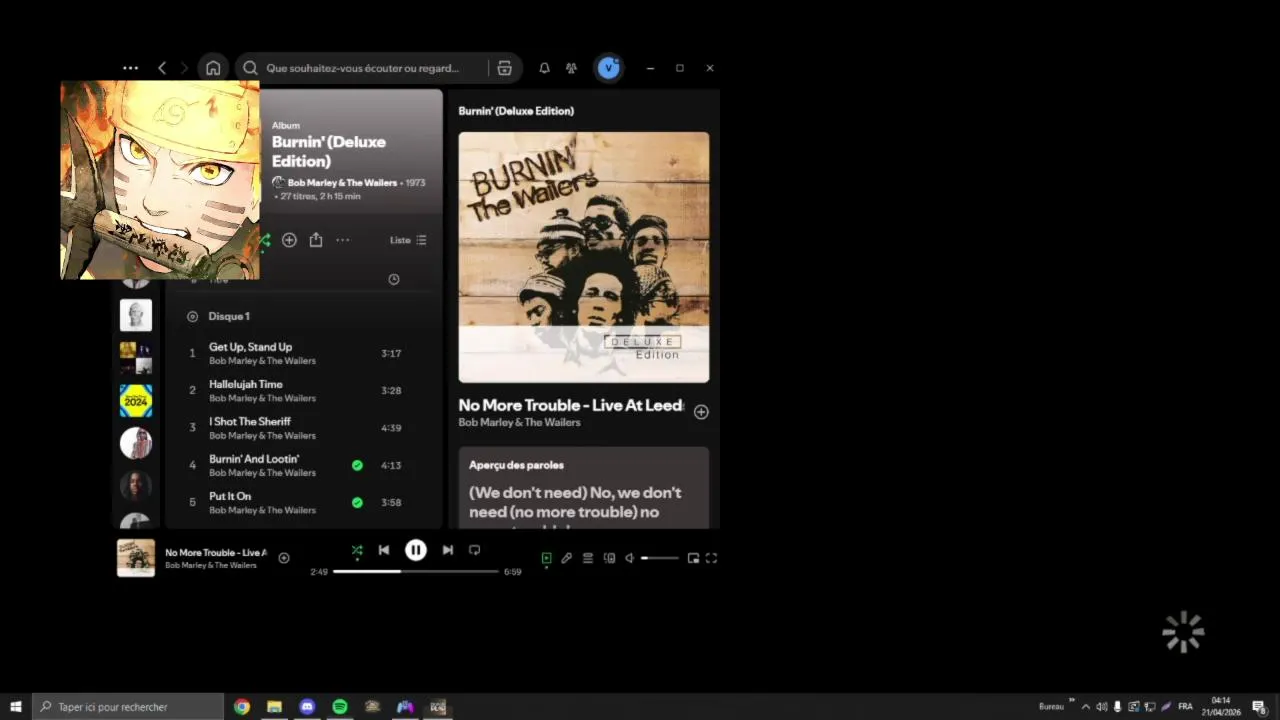The width and height of the screenshot is (1280, 720).
Task: Show hidden system tray icons
Action: tap(1086, 706)
